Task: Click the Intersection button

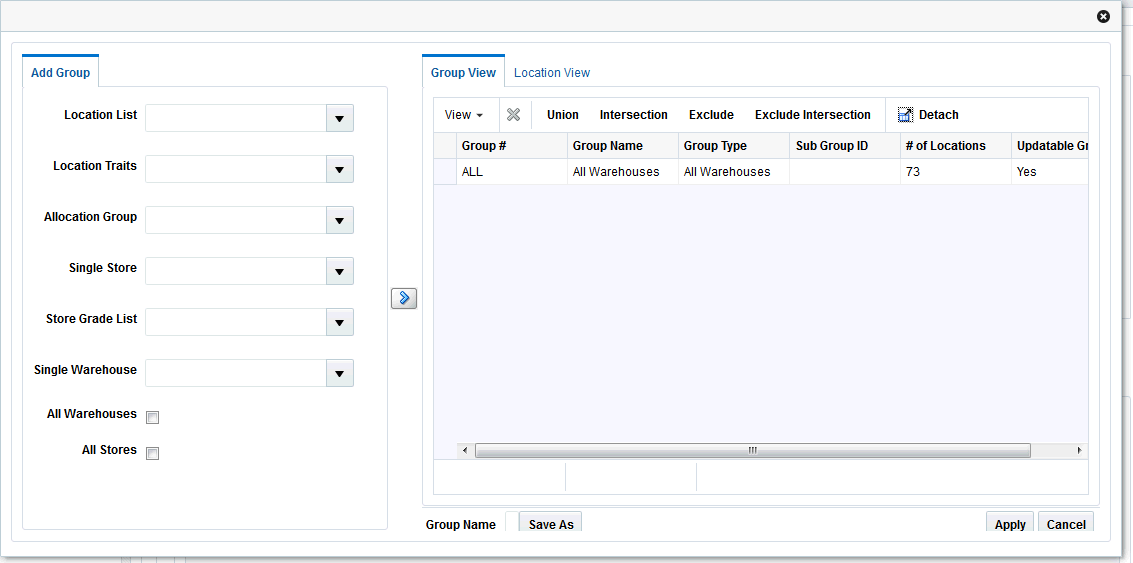Action: (x=634, y=115)
